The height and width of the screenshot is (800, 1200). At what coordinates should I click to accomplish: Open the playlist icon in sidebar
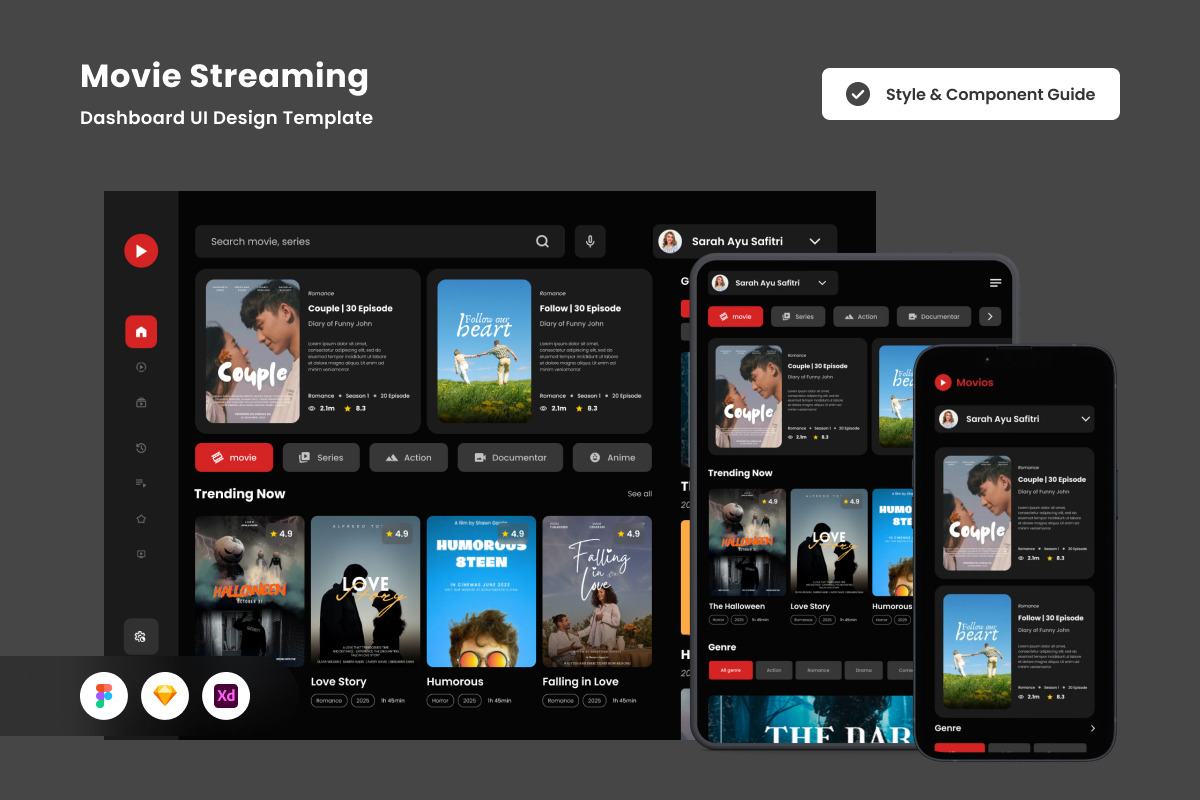141,483
